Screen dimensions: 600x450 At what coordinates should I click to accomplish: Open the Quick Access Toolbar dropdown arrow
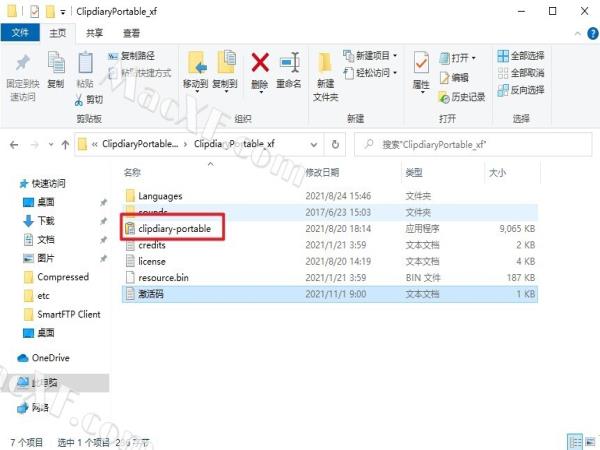63,13
